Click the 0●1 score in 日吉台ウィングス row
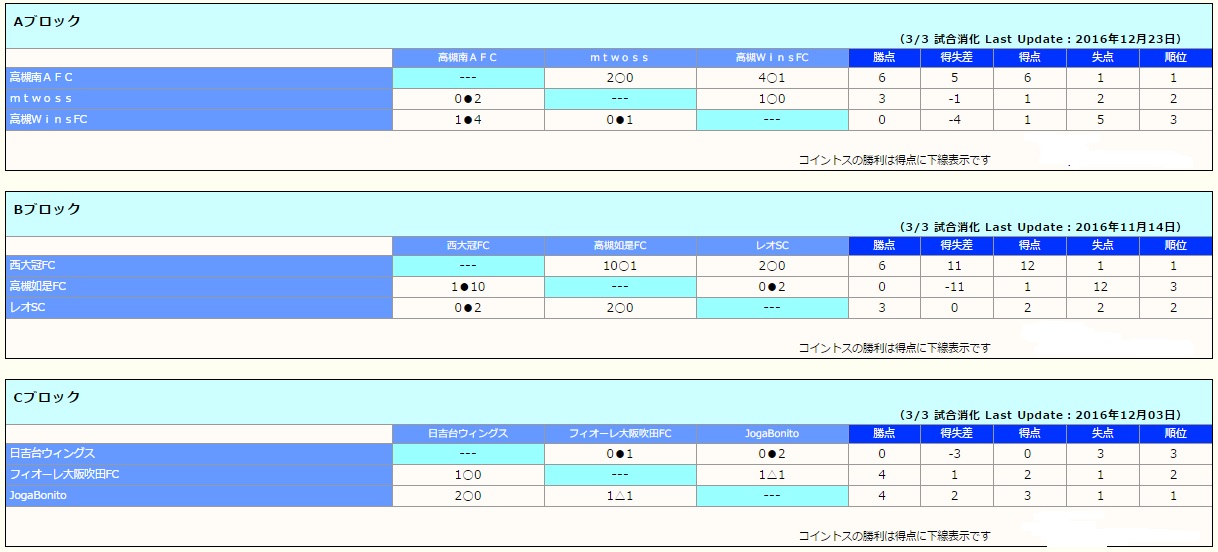Viewport: 1218px width, 552px height. tap(620, 454)
